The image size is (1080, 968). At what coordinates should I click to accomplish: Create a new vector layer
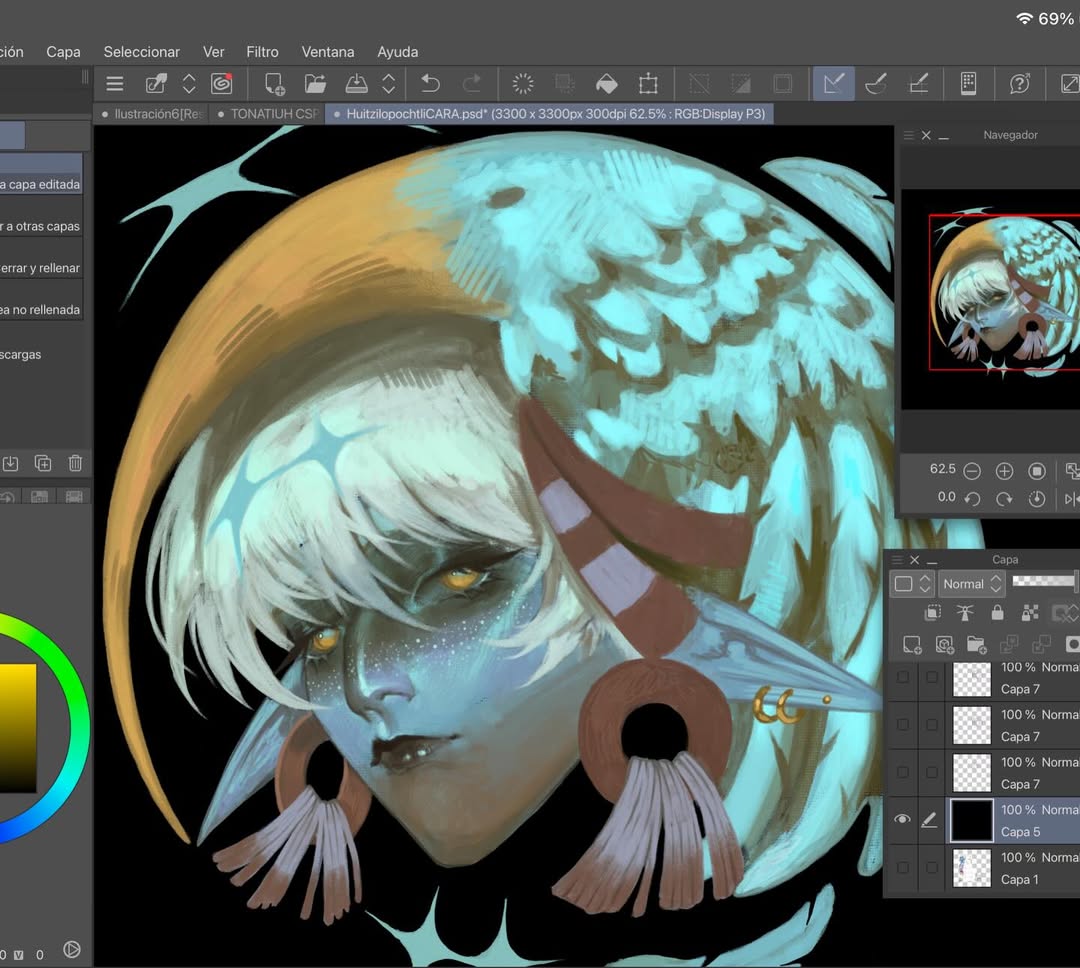point(944,645)
